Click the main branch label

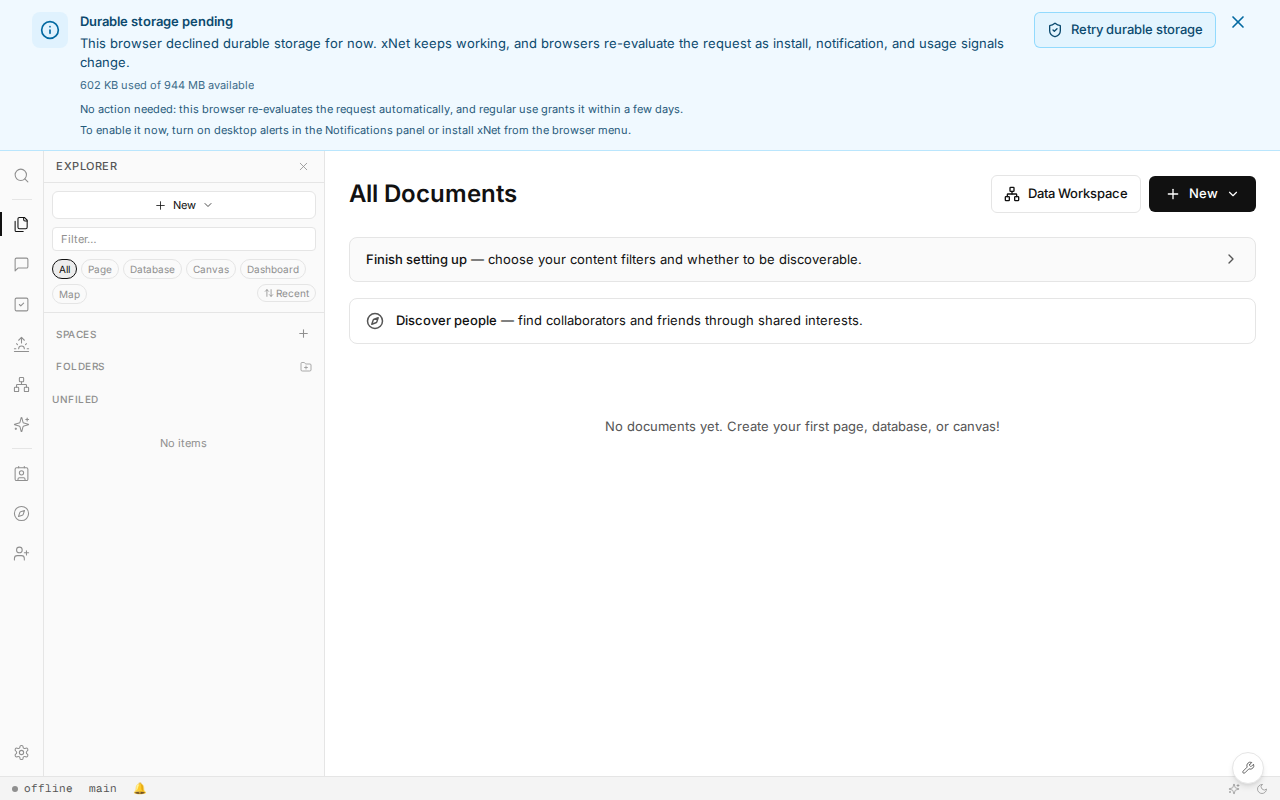click(102, 789)
